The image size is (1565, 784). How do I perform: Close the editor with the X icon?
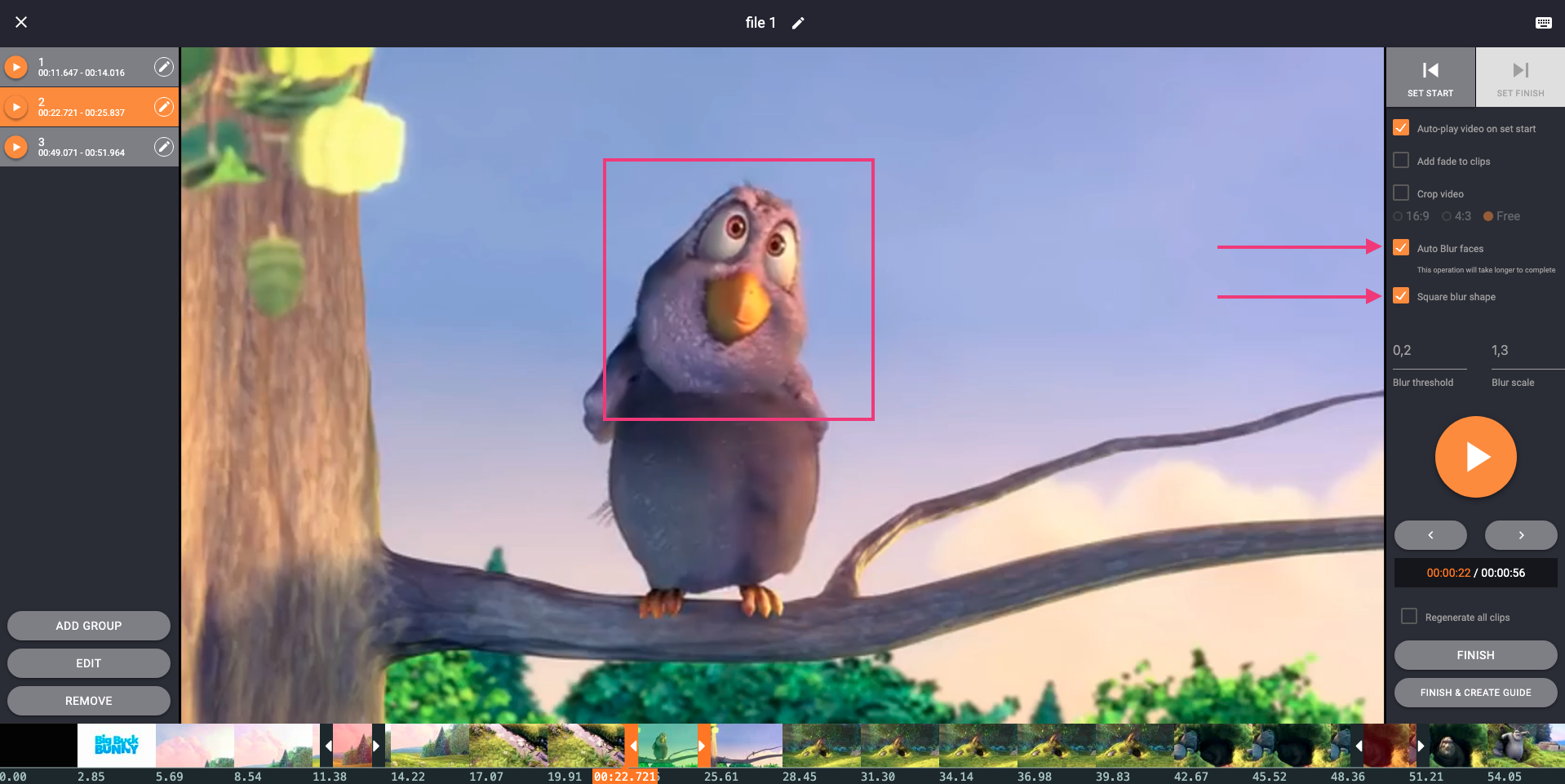21,22
